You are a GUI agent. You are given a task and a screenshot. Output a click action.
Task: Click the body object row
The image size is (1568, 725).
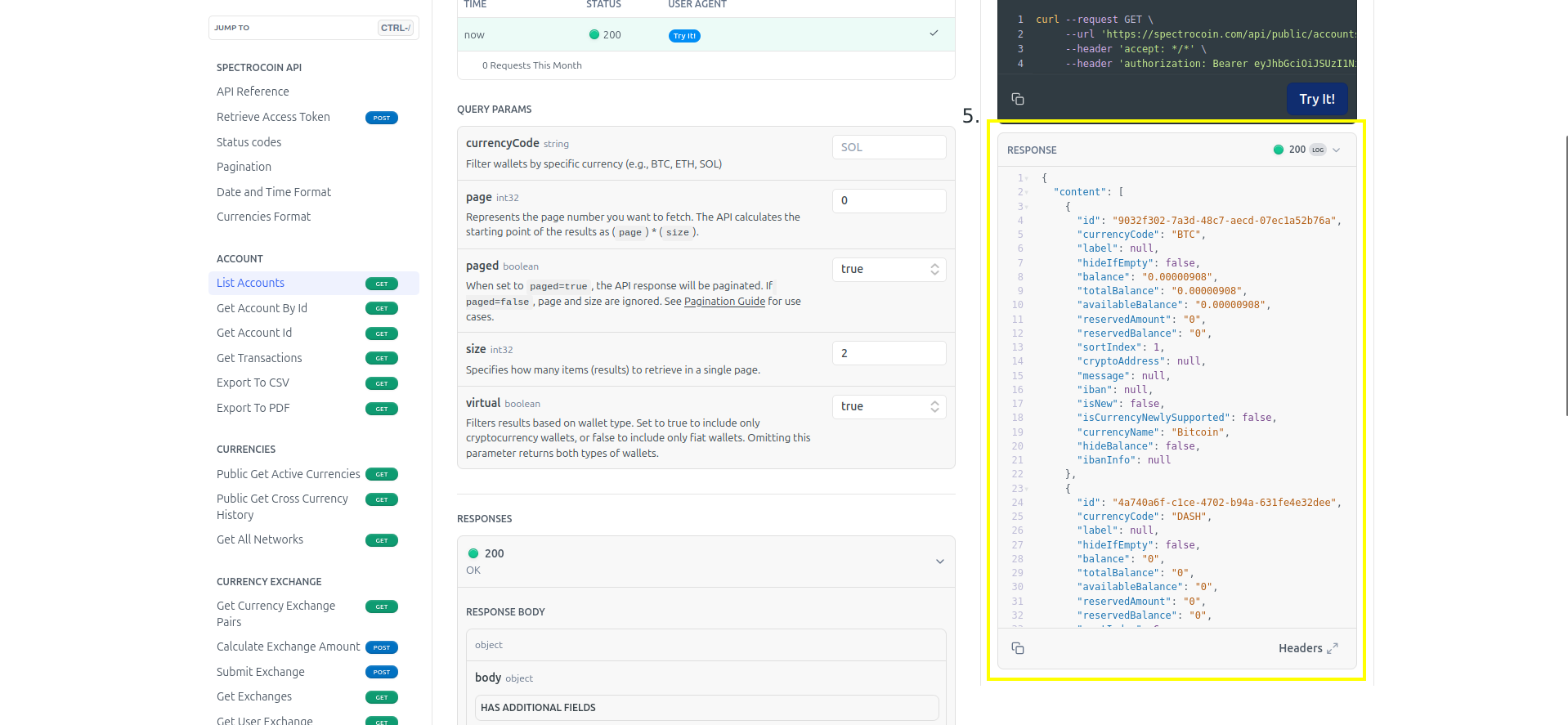706,678
